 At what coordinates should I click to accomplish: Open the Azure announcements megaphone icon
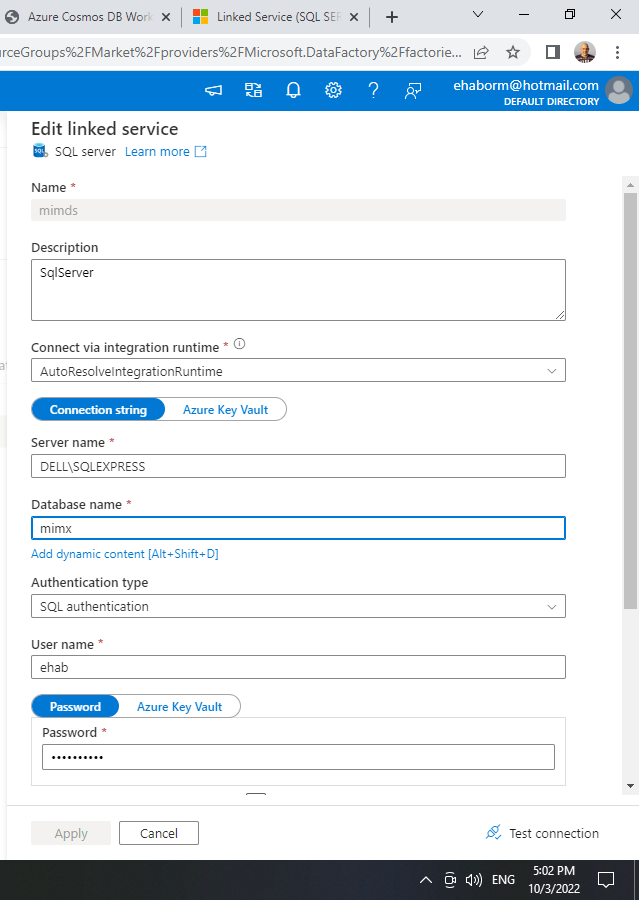[214, 91]
